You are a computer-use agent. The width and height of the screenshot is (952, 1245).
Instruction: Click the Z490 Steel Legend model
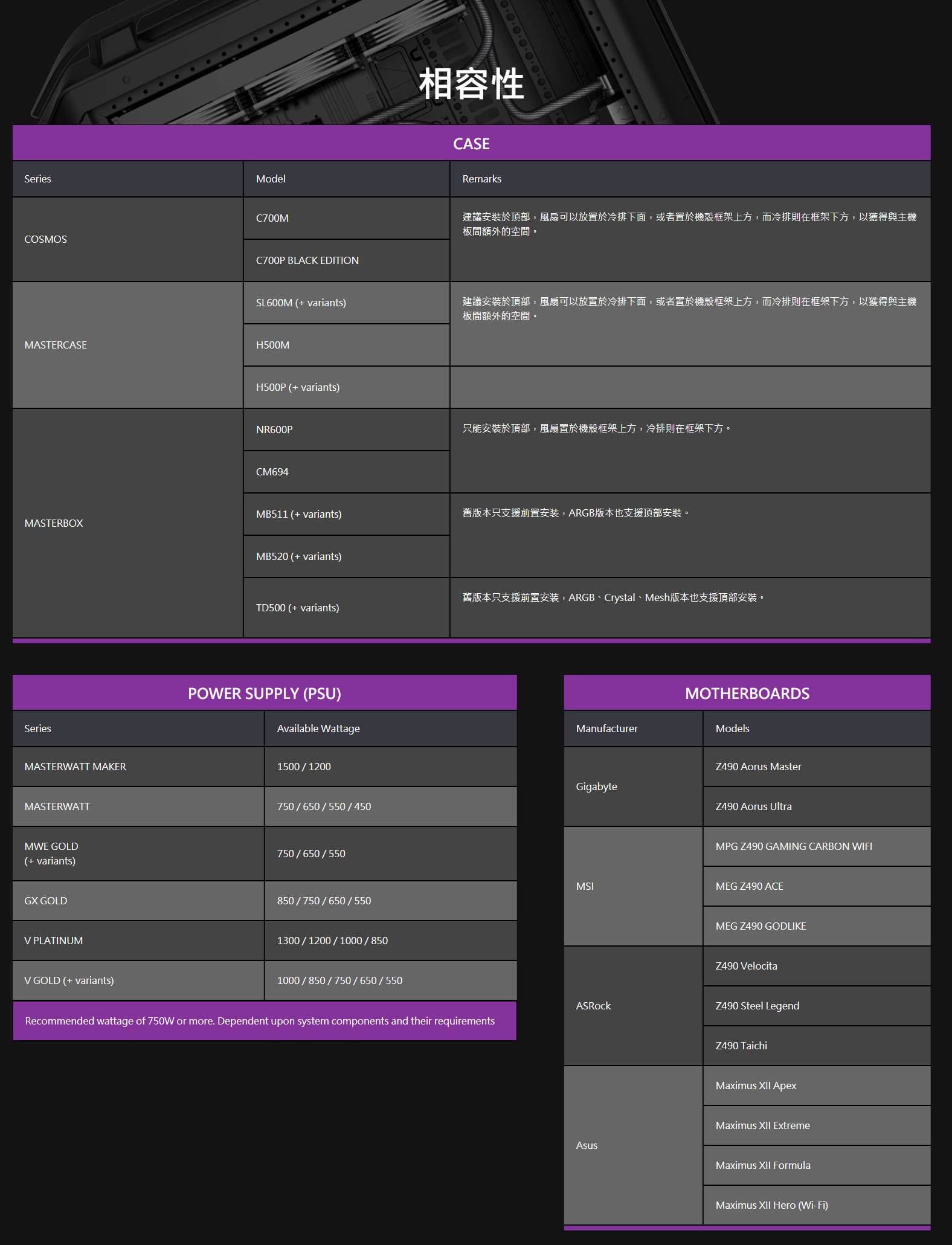(x=817, y=1006)
